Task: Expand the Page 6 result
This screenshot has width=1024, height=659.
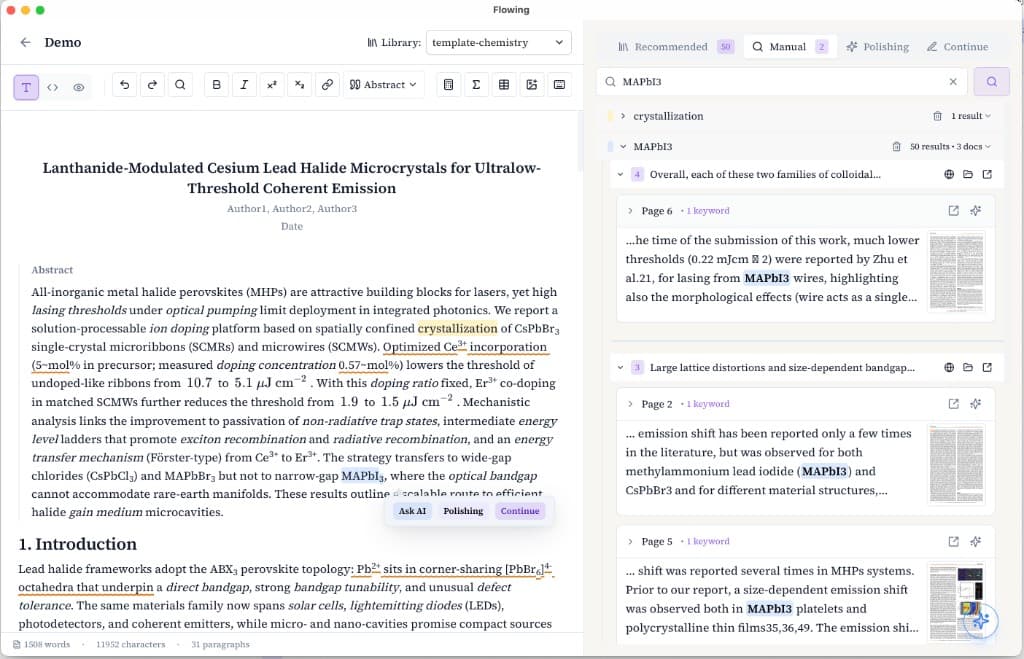Action: click(630, 211)
